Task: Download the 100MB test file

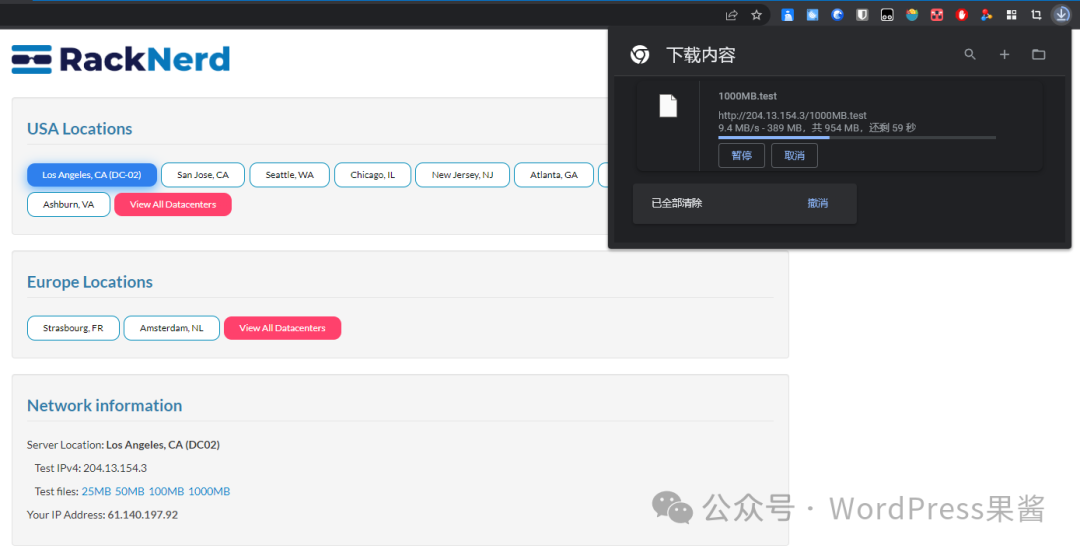Action: pos(166,491)
